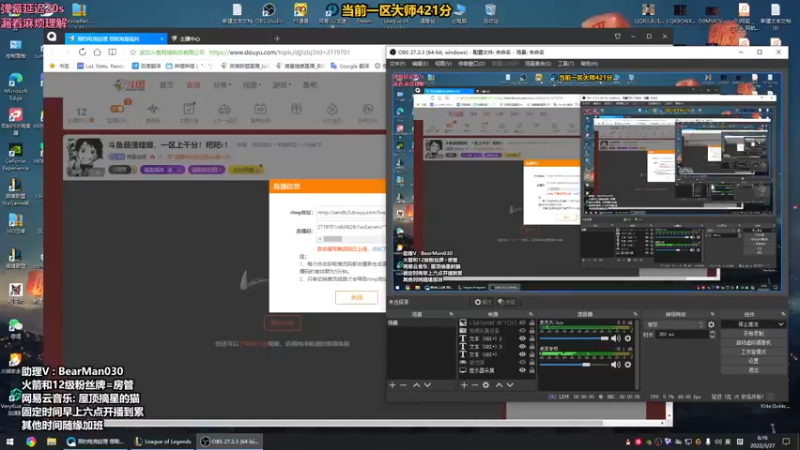Toggle visibility of text (GDI+) source
Image resolution: width=800 pixels, height=450 pixels.
[x=522, y=354]
